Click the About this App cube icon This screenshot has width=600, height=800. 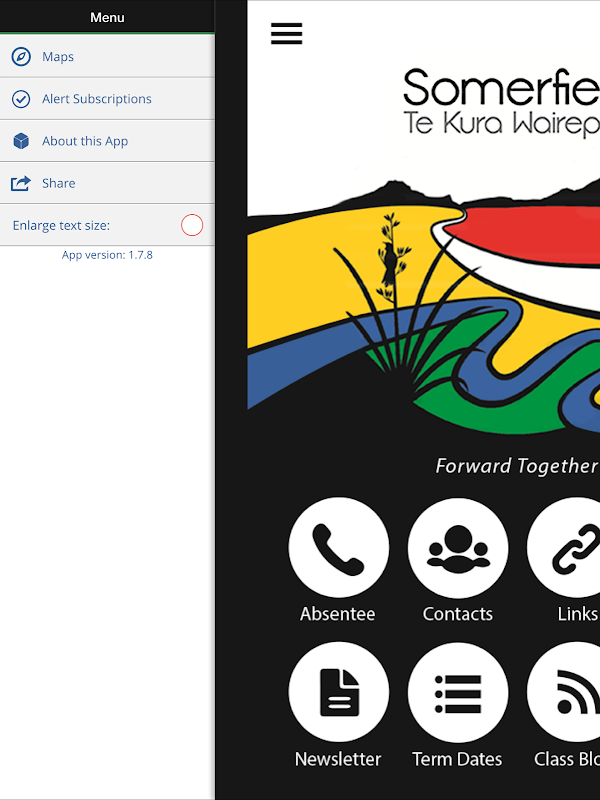21,141
